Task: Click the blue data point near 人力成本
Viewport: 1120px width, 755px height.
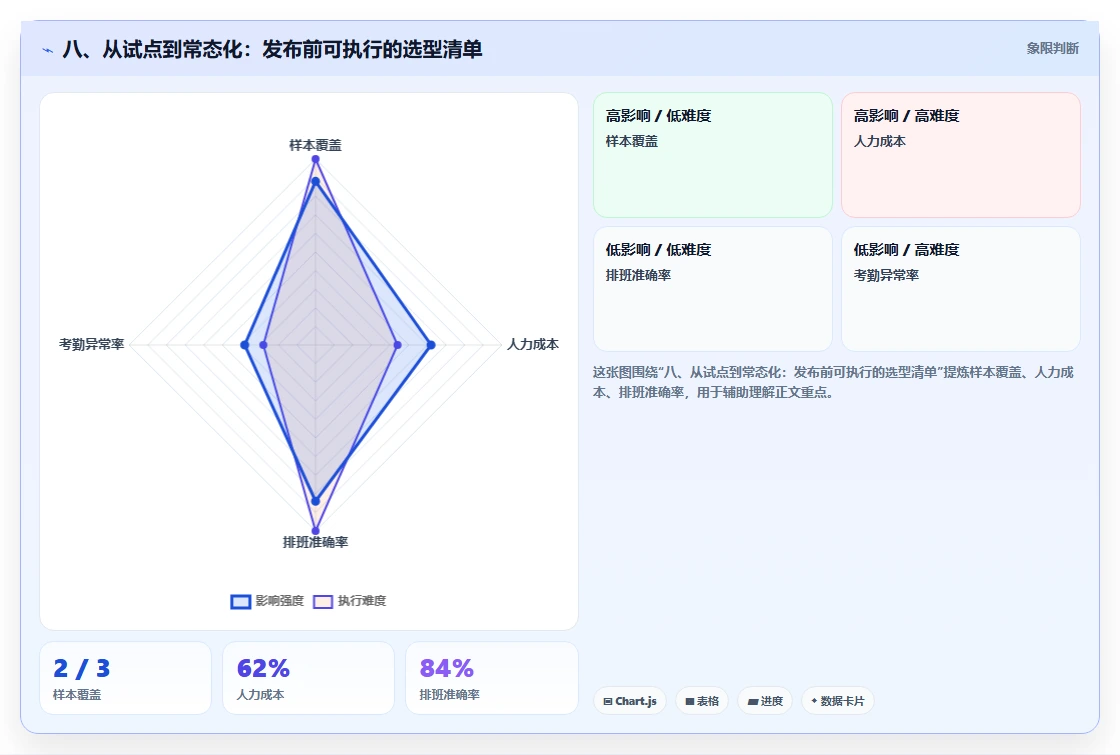Action: pyautogui.click(x=431, y=345)
